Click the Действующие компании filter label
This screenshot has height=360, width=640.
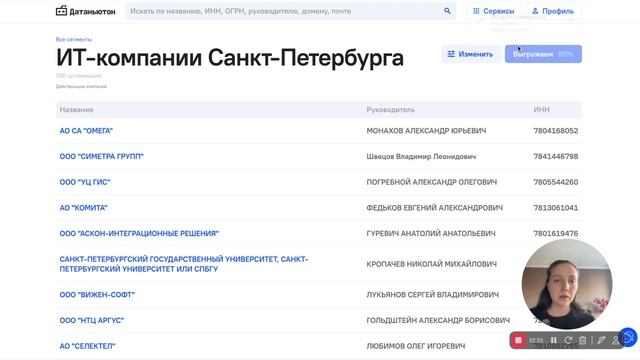[81, 87]
